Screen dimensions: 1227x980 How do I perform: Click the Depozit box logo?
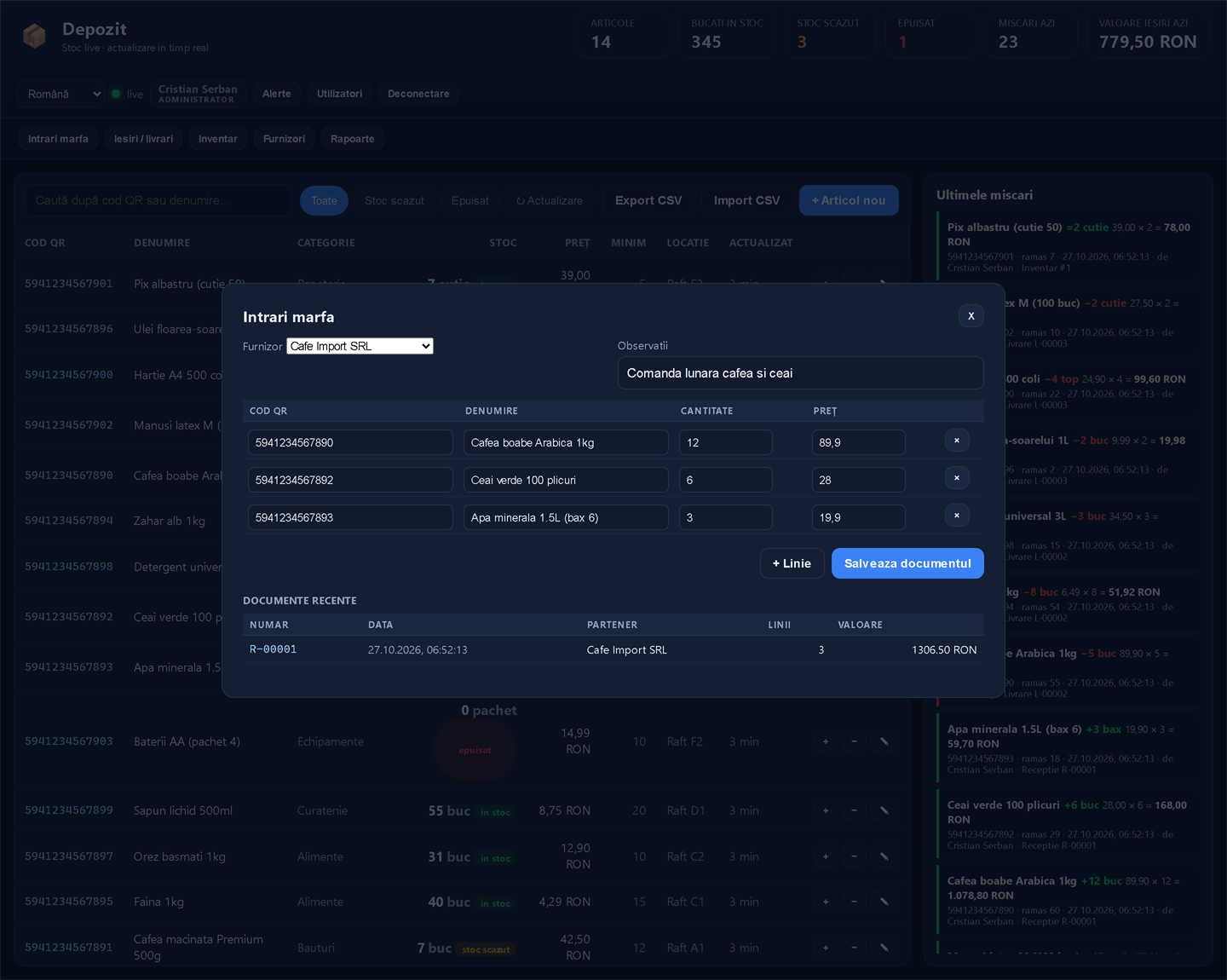[x=35, y=36]
